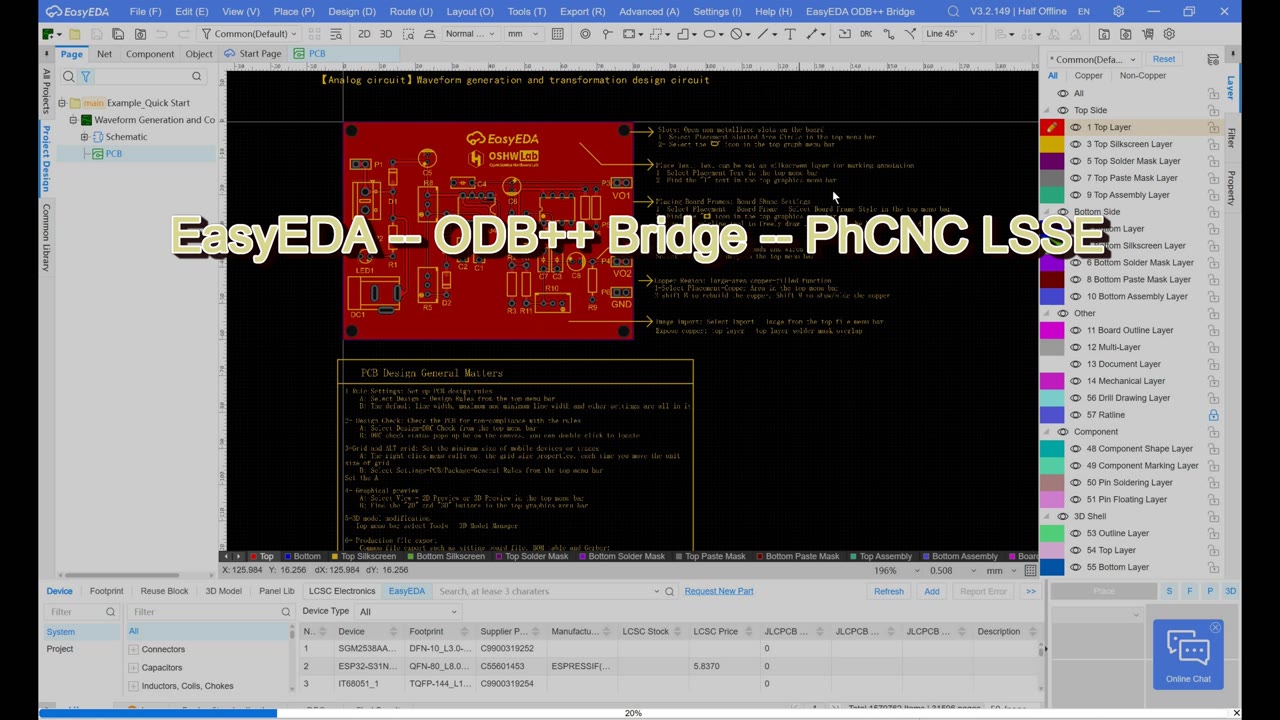The height and width of the screenshot is (720, 1280).
Task: Open the Common(Default) filter dropdown in toolbar
Action: (x=250, y=34)
